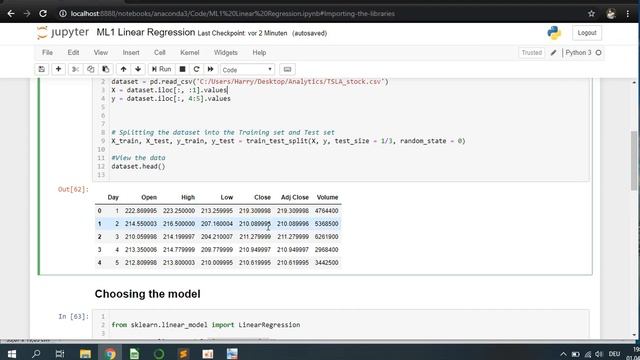Open Windows taskbar search

tap(36, 354)
